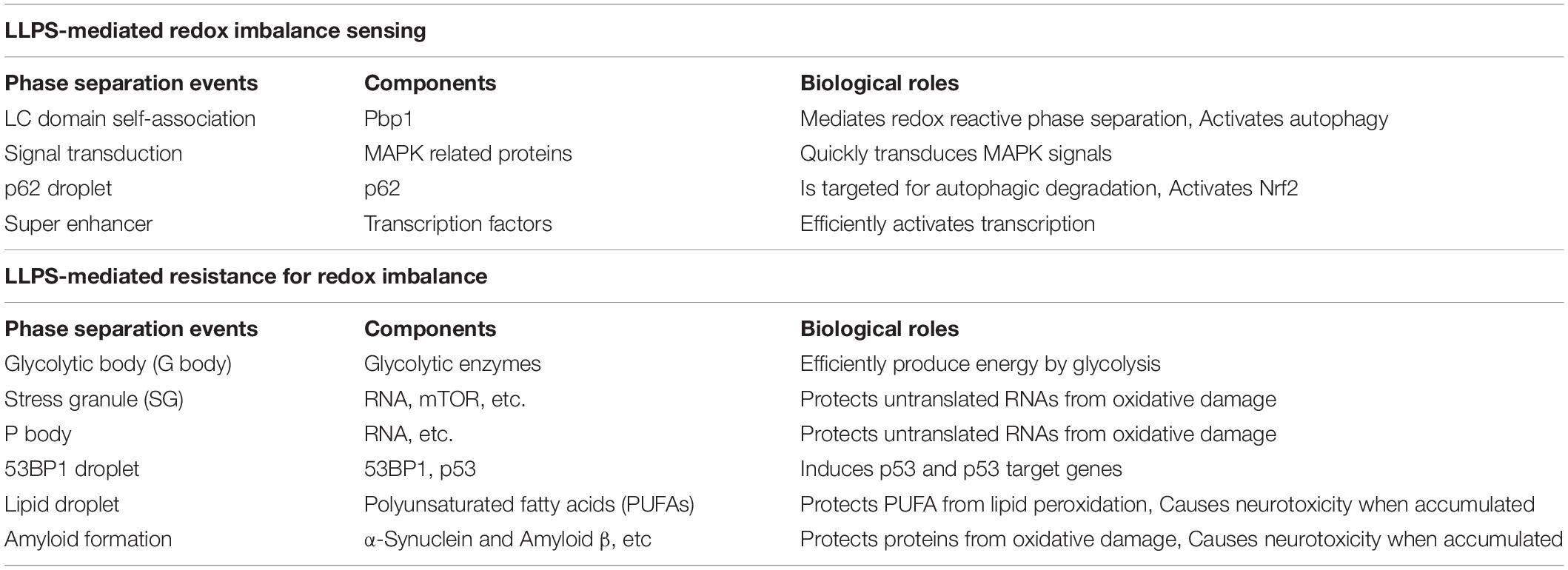The height and width of the screenshot is (570, 1568).
Task: Select the 'Glycolytic body (G body)' cell
Action: pyautogui.click(x=118, y=364)
